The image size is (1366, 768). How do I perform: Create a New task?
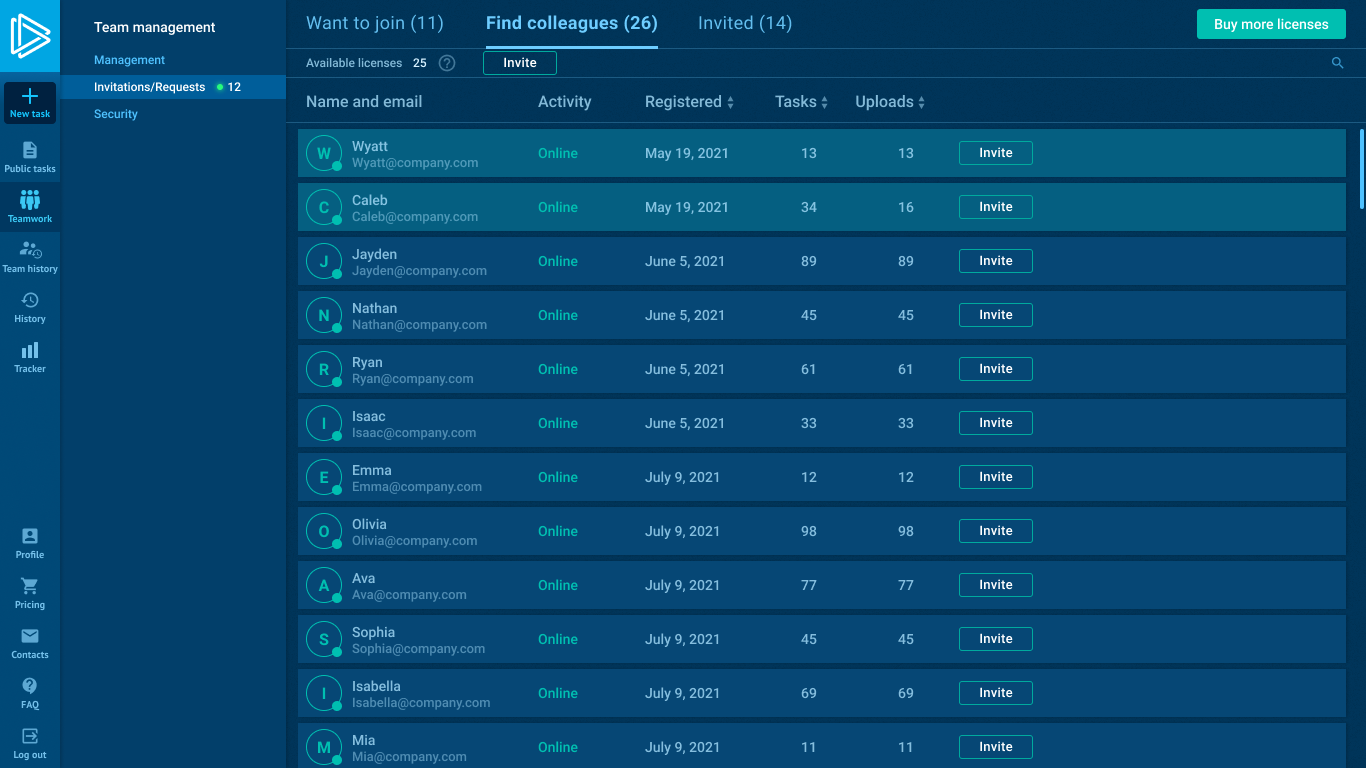pyautogui.click(x=30, y=103)
